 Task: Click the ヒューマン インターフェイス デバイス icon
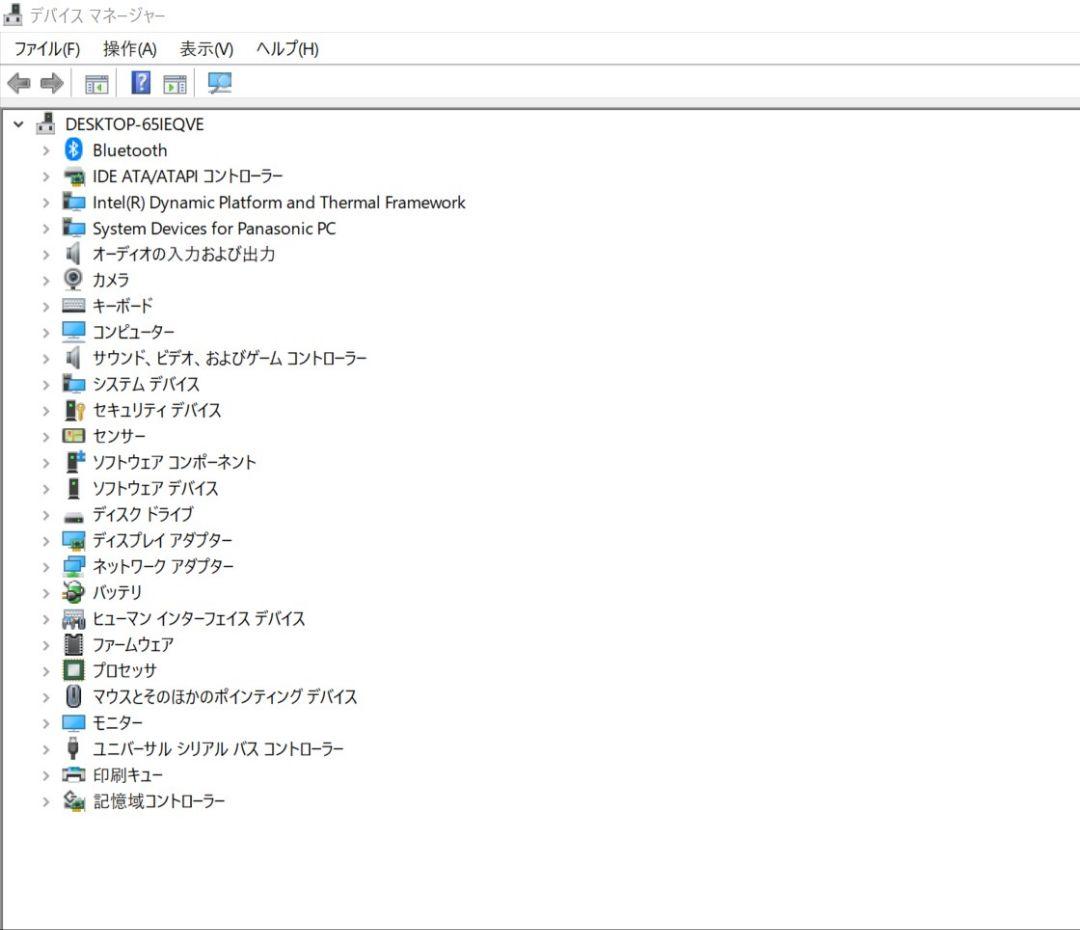tap(74, 619)
